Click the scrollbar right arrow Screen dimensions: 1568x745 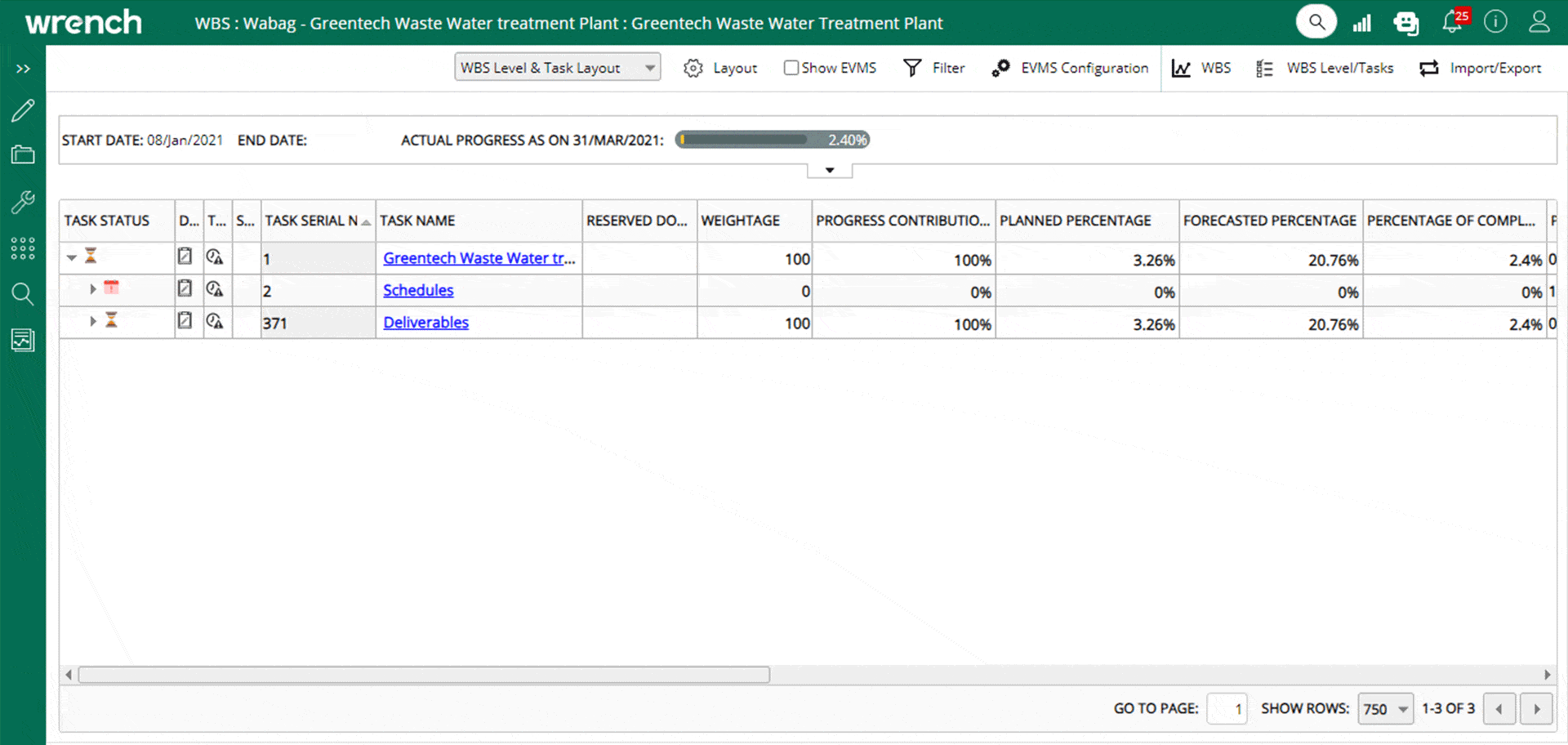tap(1547, 675)
